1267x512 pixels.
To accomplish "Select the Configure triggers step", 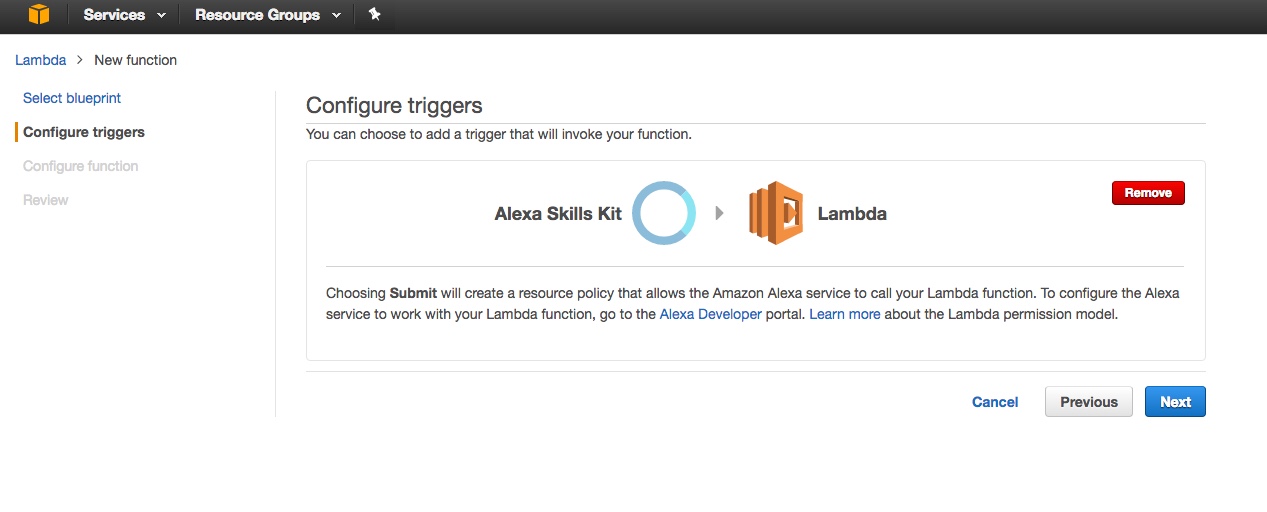I will (84, 132).
